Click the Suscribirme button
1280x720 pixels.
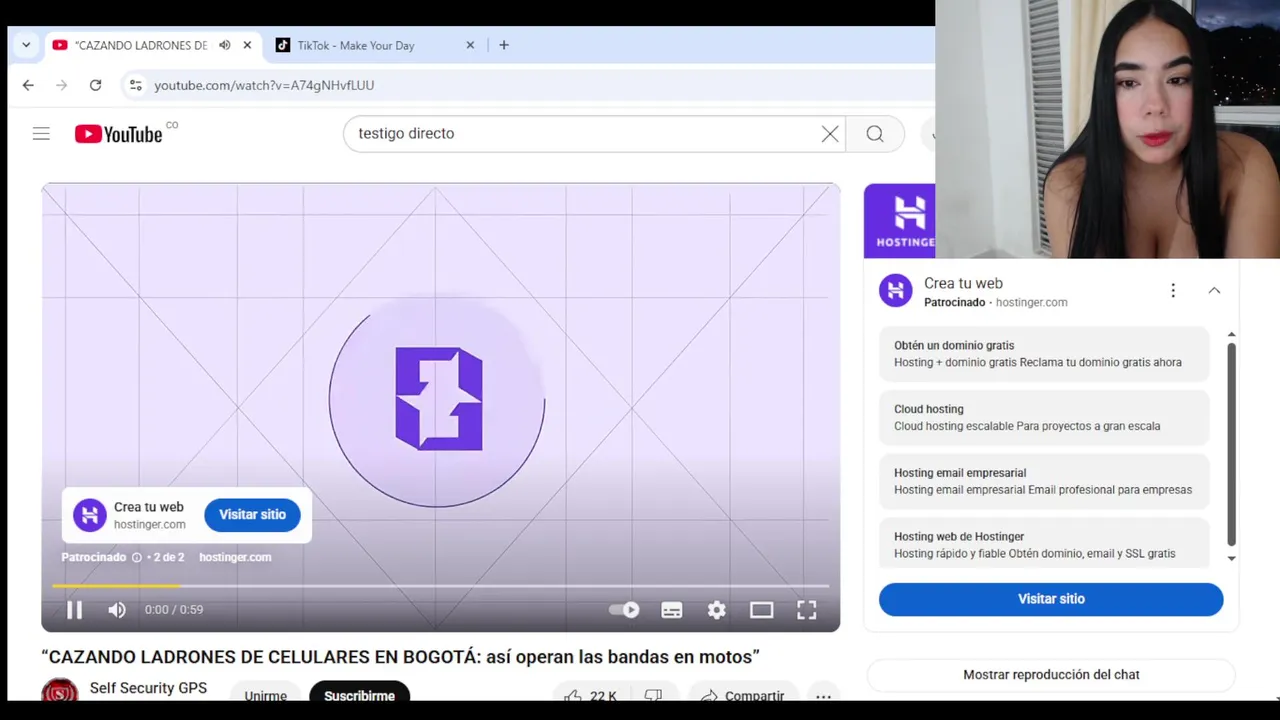359,694
